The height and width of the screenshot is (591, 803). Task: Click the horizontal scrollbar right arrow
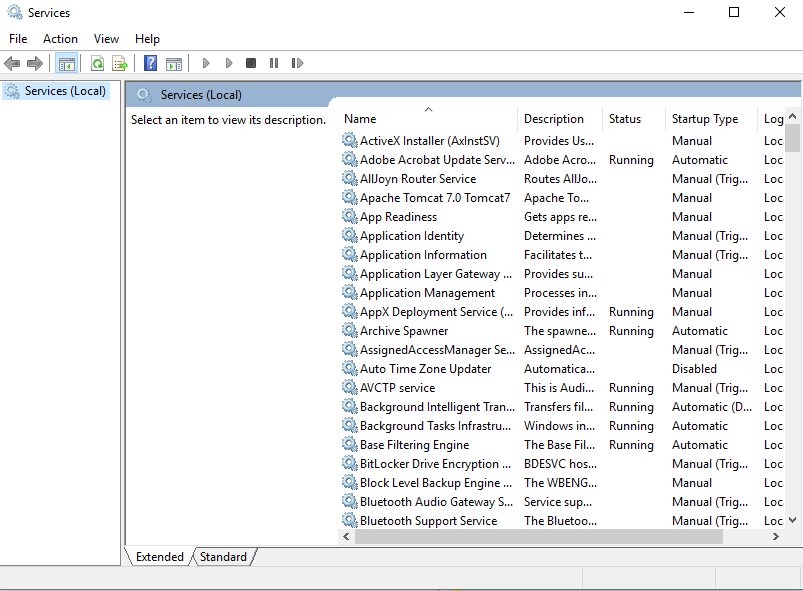(775, 536)
